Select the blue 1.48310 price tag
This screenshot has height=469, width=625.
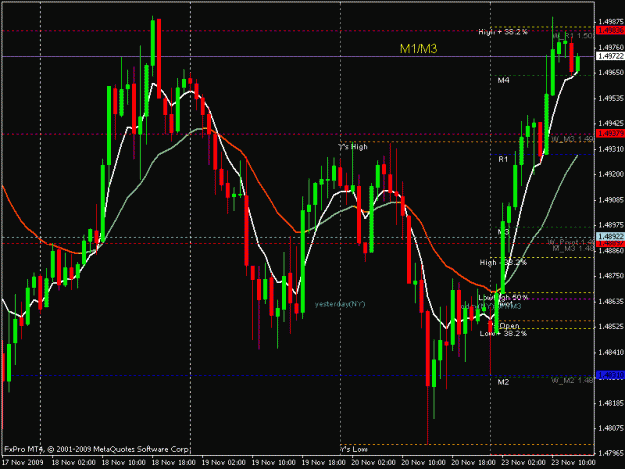click(x=610, y=375)
